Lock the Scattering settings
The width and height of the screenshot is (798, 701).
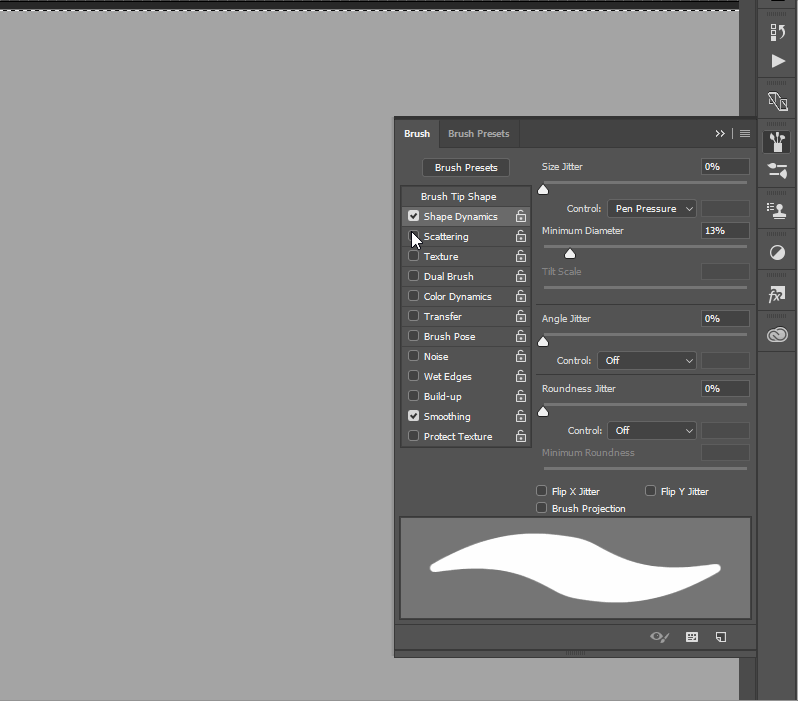(x=521, y=236)
